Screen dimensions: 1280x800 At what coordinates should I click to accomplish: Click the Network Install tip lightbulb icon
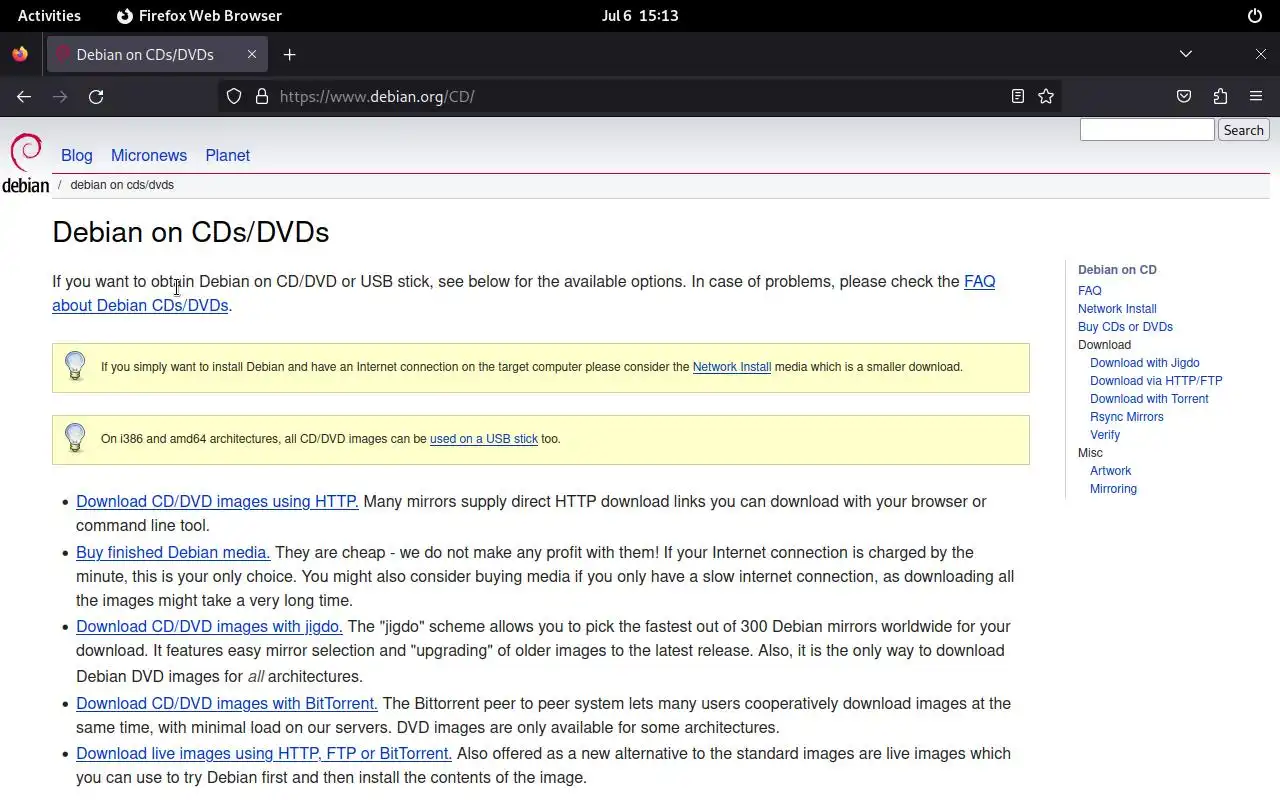click(75, 366)
